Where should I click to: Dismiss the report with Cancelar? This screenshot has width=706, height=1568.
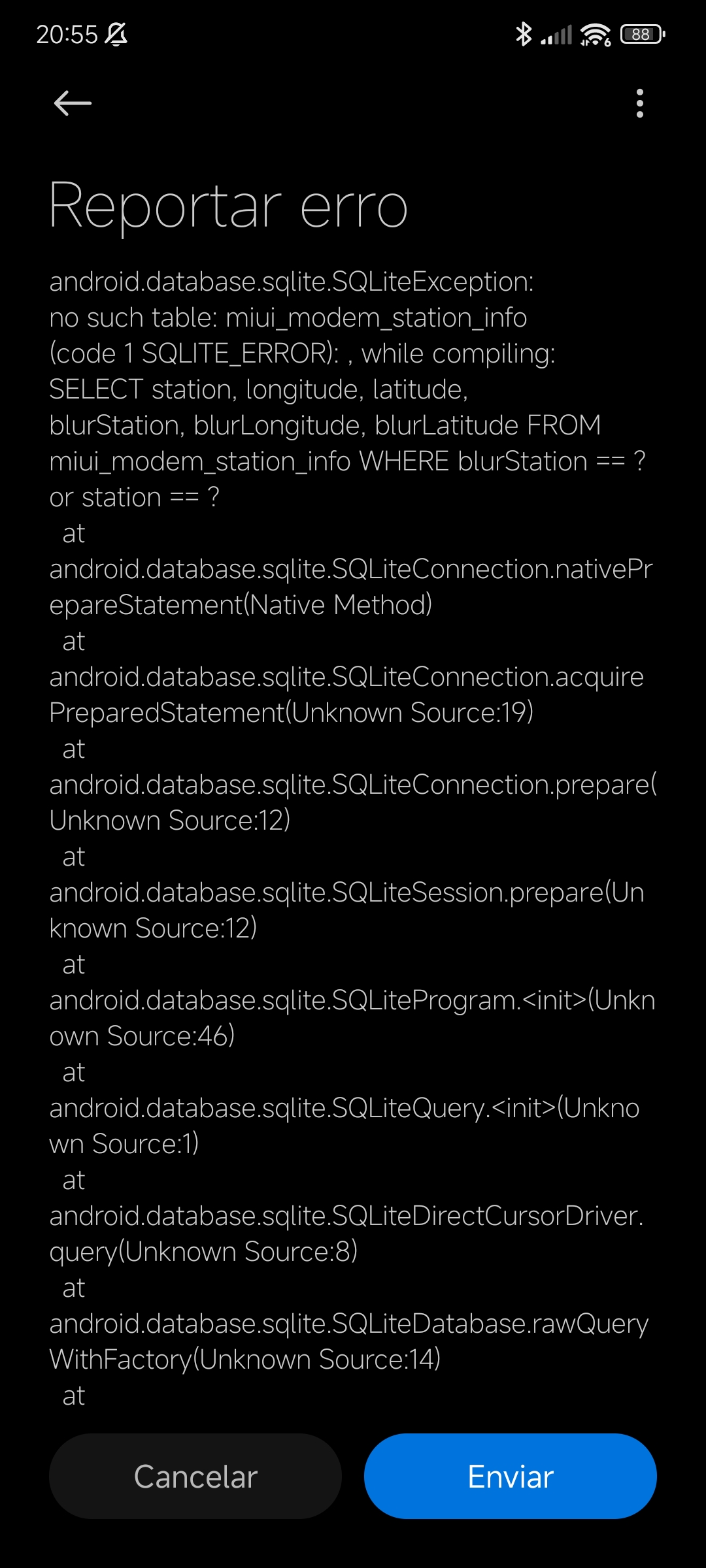click(x=195, y=1476)
